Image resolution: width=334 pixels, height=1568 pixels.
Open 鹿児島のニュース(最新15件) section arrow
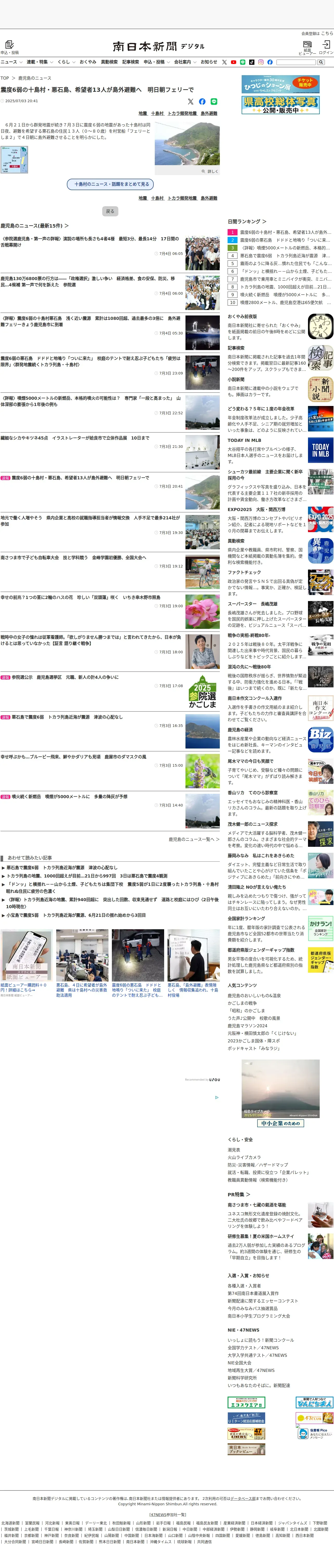tap(66, 226)
